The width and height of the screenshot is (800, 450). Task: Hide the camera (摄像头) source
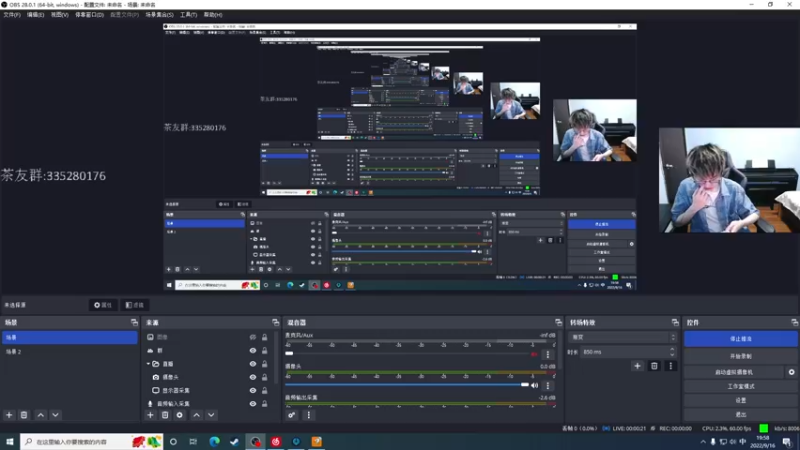tap(253, 377)
